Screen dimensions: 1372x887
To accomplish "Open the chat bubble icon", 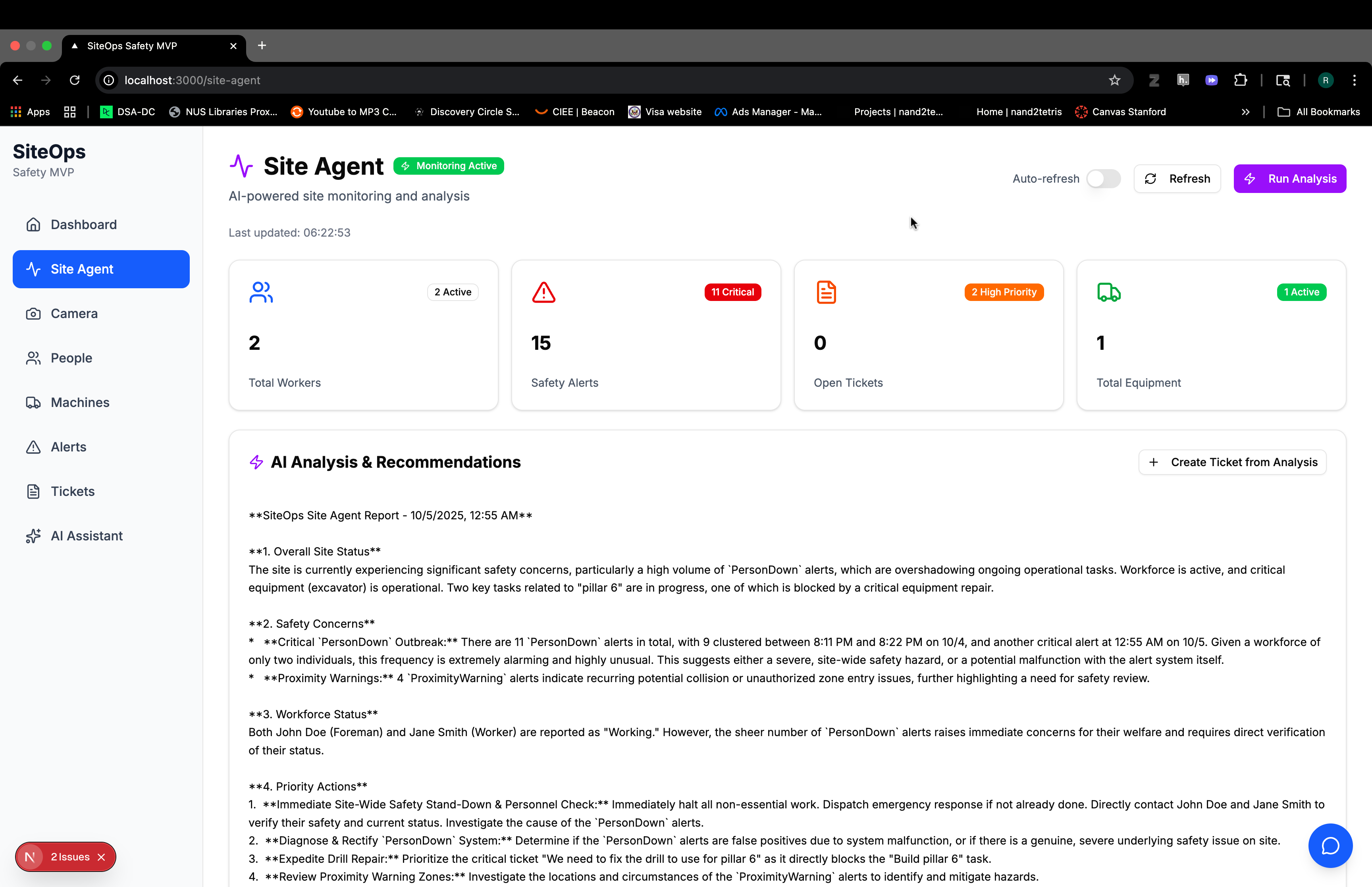I will (1330, 846).
